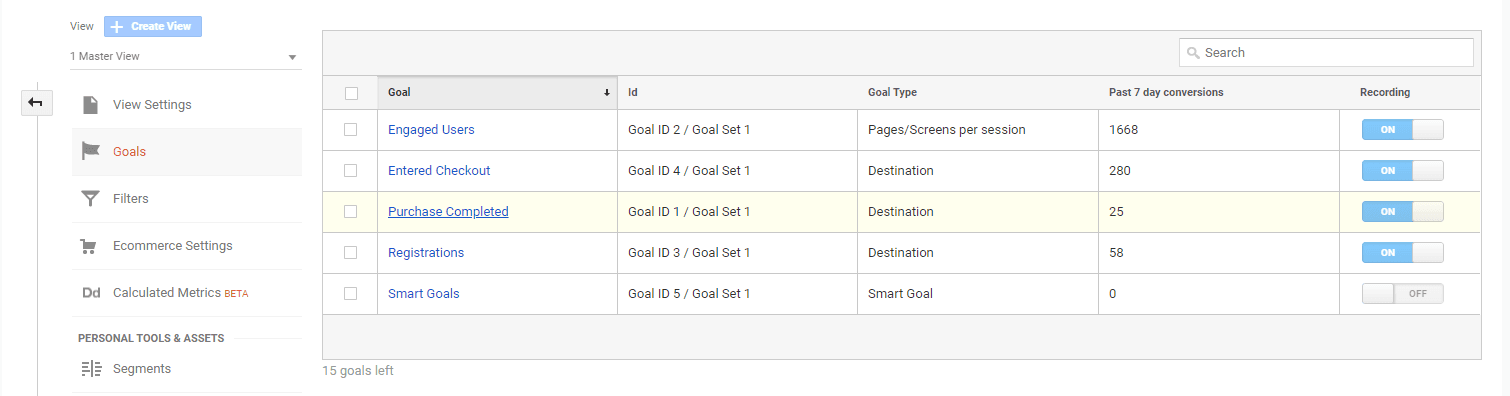Click the 25 conversions value
This screenshot has height=396, width=1510.
click(x=1116, y=212)
